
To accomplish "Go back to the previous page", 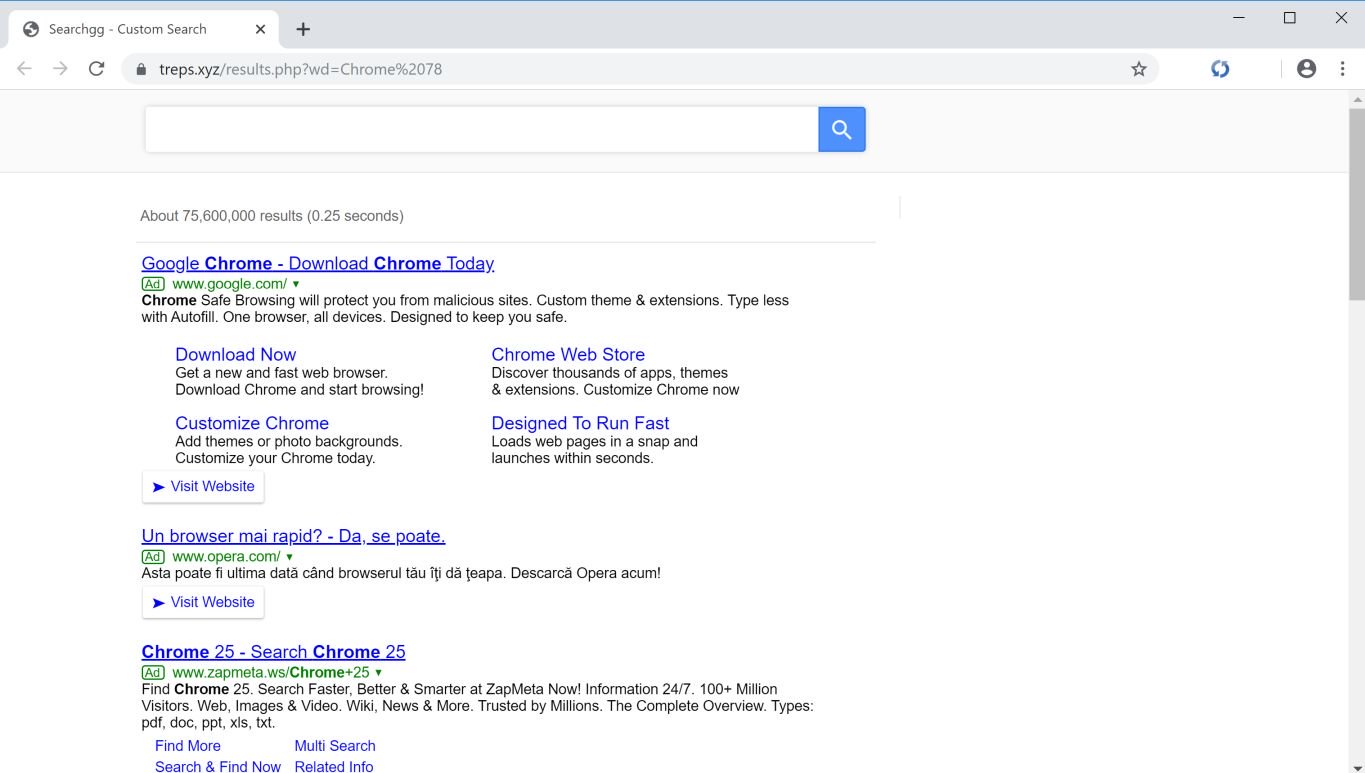I will [24, 69].
